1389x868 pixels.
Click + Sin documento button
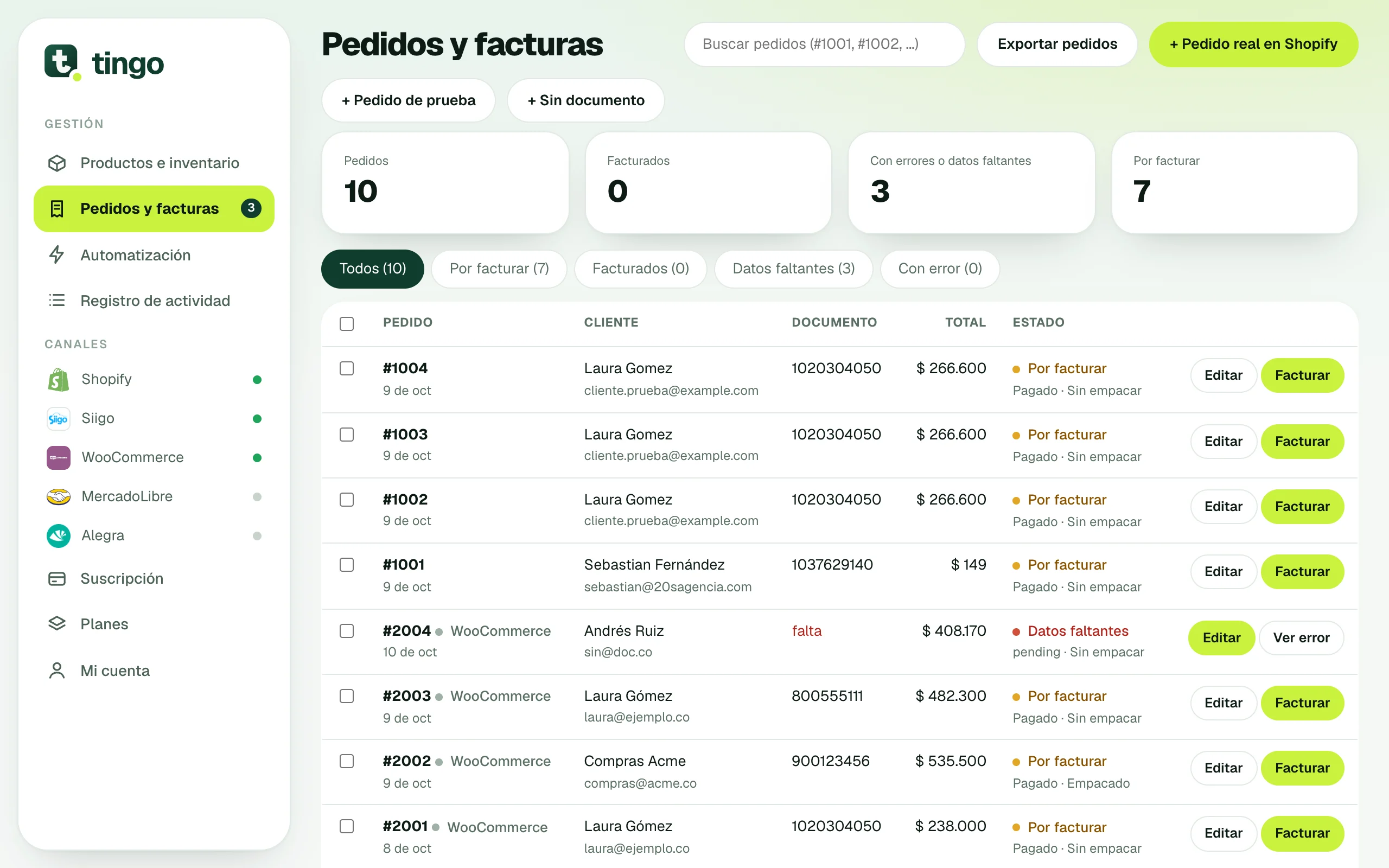585,100
